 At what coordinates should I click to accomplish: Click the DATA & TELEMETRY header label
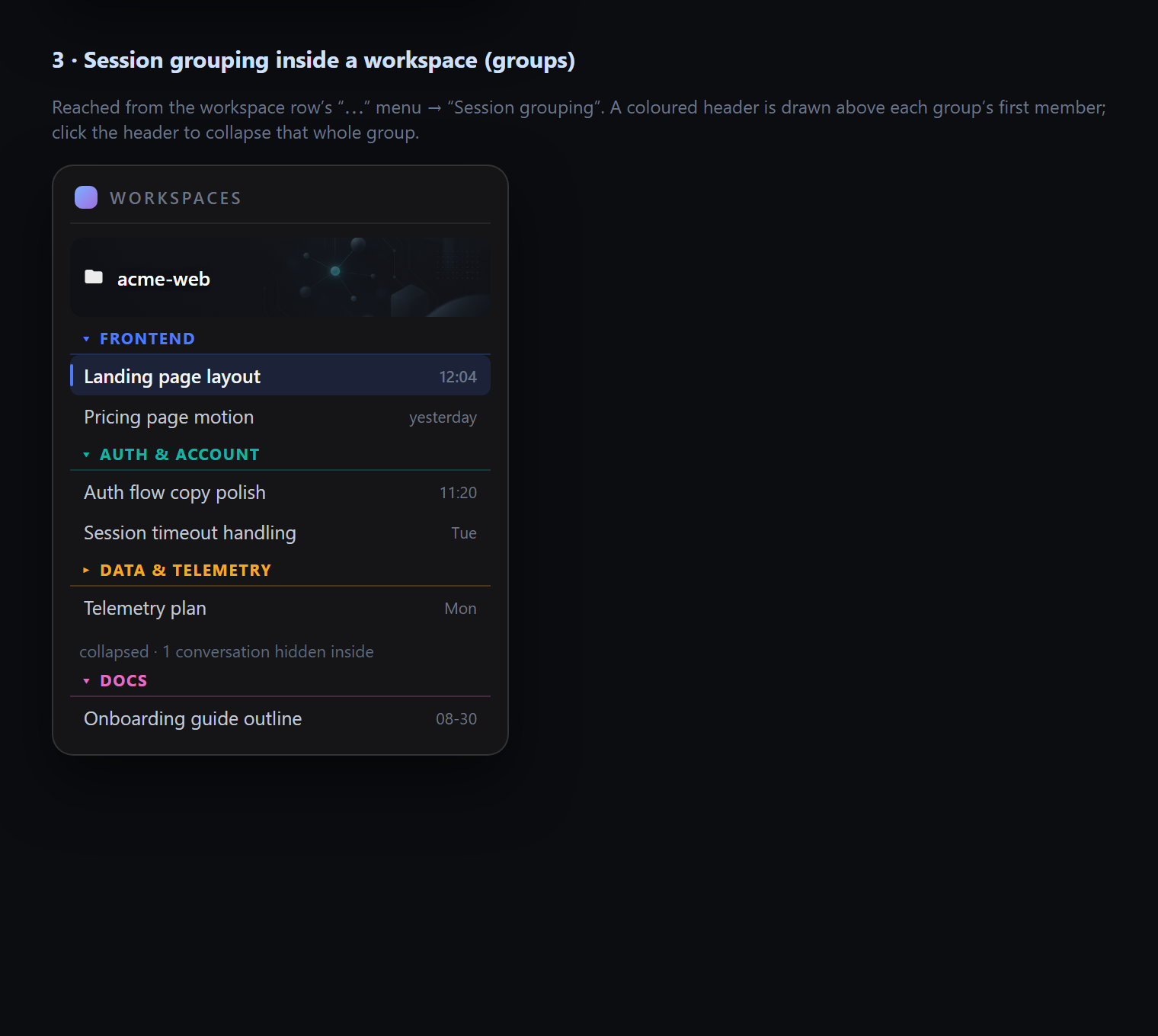[185, 571]
